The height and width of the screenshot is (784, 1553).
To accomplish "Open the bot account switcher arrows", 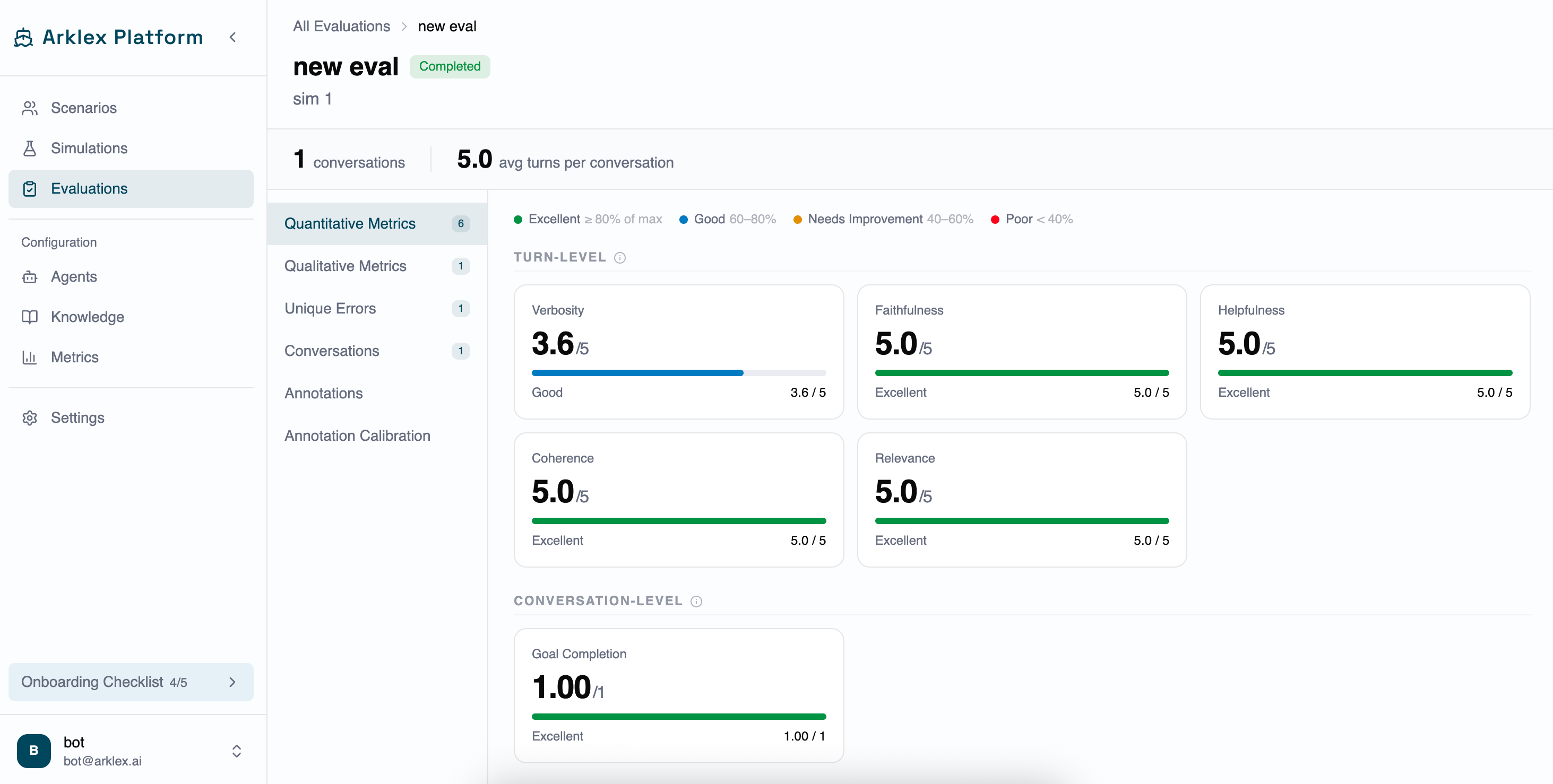I will tap(236, 751).
